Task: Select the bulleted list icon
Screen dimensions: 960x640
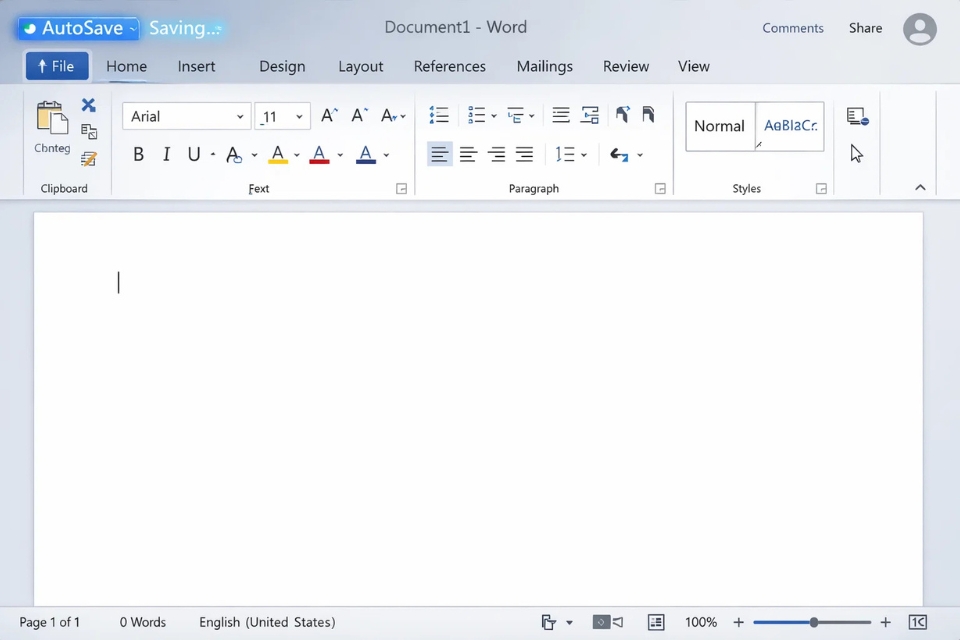Action: (439, 115)
